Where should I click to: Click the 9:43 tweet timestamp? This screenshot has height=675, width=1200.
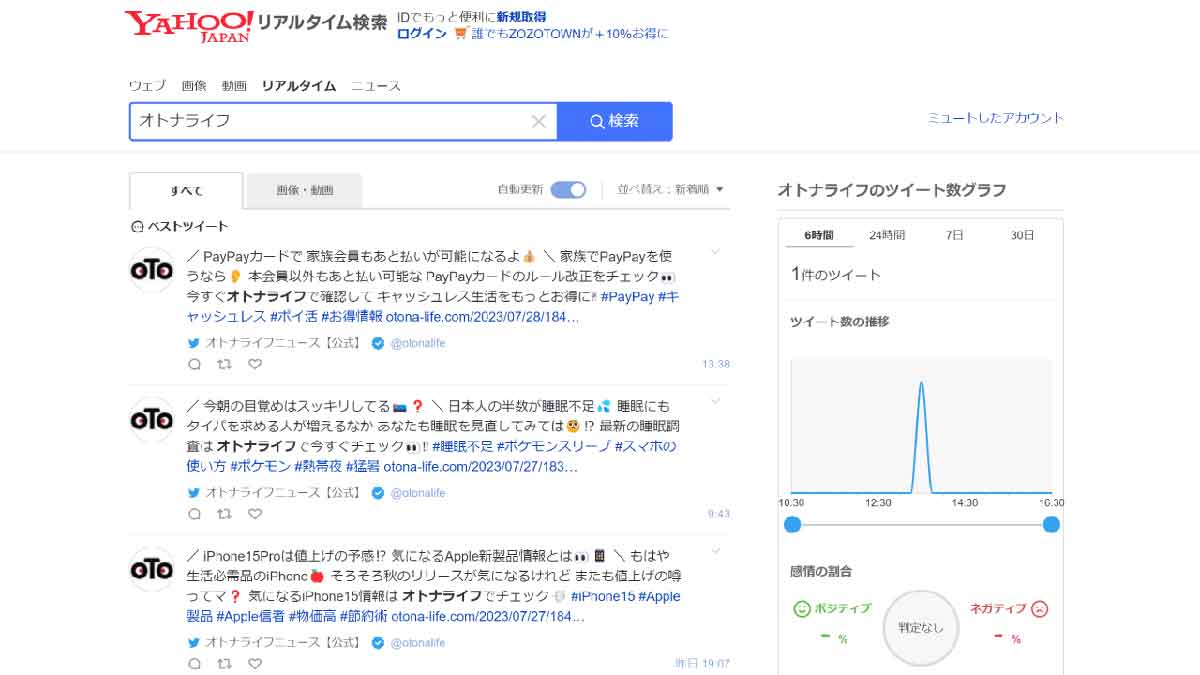click(x=719, y=514)
